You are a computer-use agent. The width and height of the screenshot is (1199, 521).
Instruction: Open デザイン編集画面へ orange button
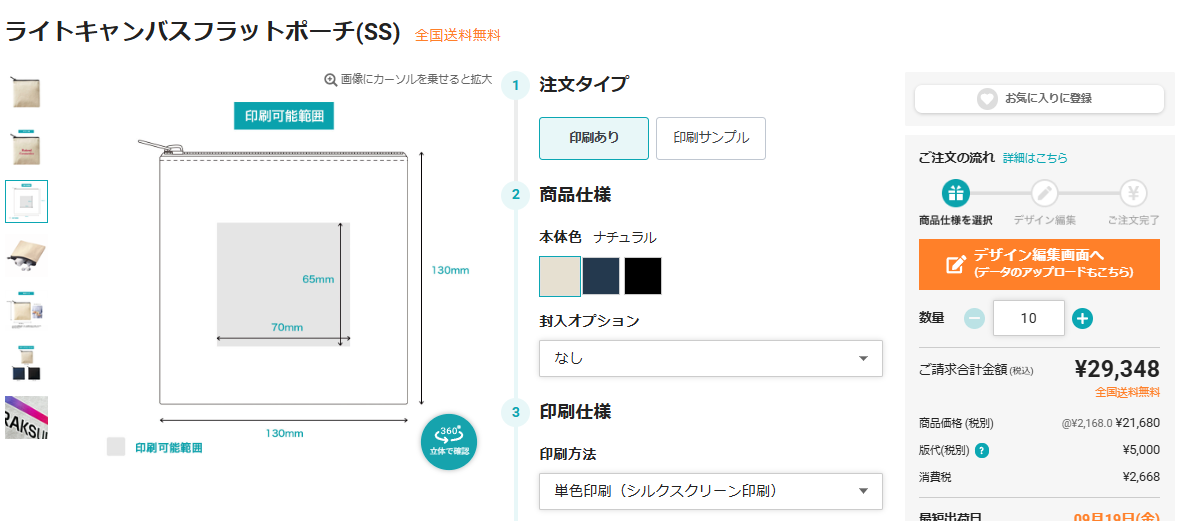click(1039, 264)
